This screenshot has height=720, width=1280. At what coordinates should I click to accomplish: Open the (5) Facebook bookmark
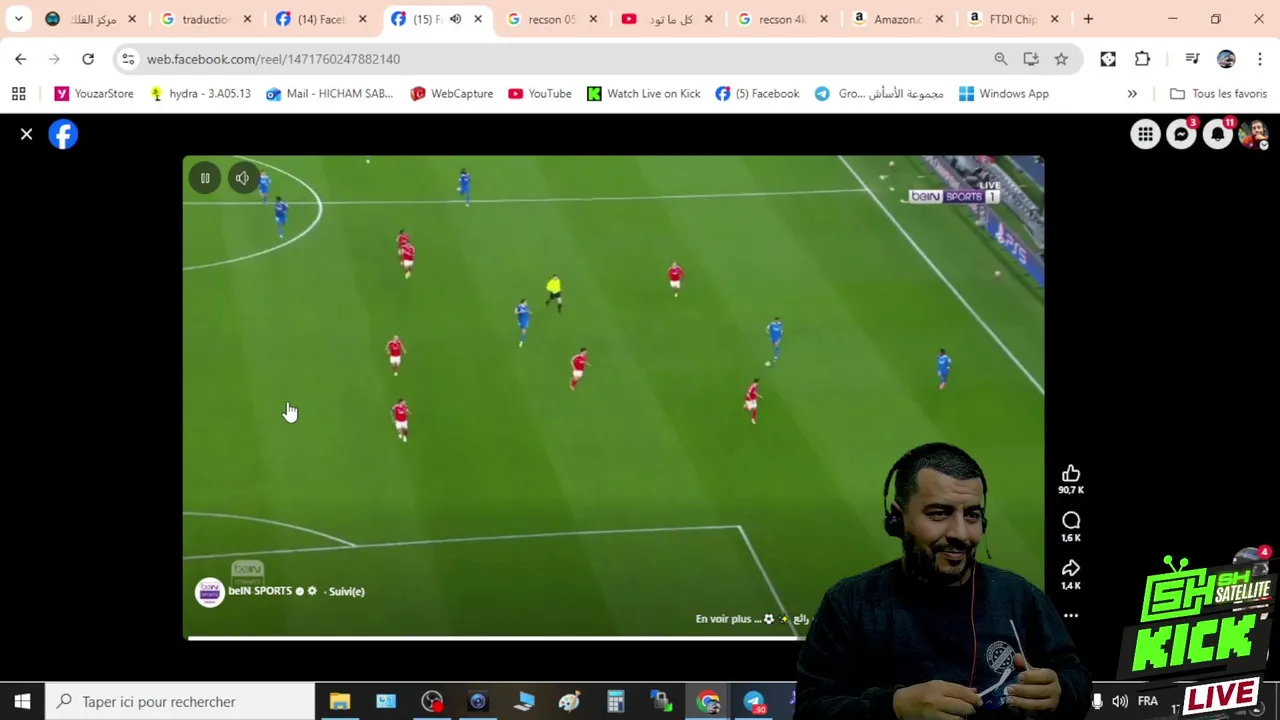pos(758,94)
